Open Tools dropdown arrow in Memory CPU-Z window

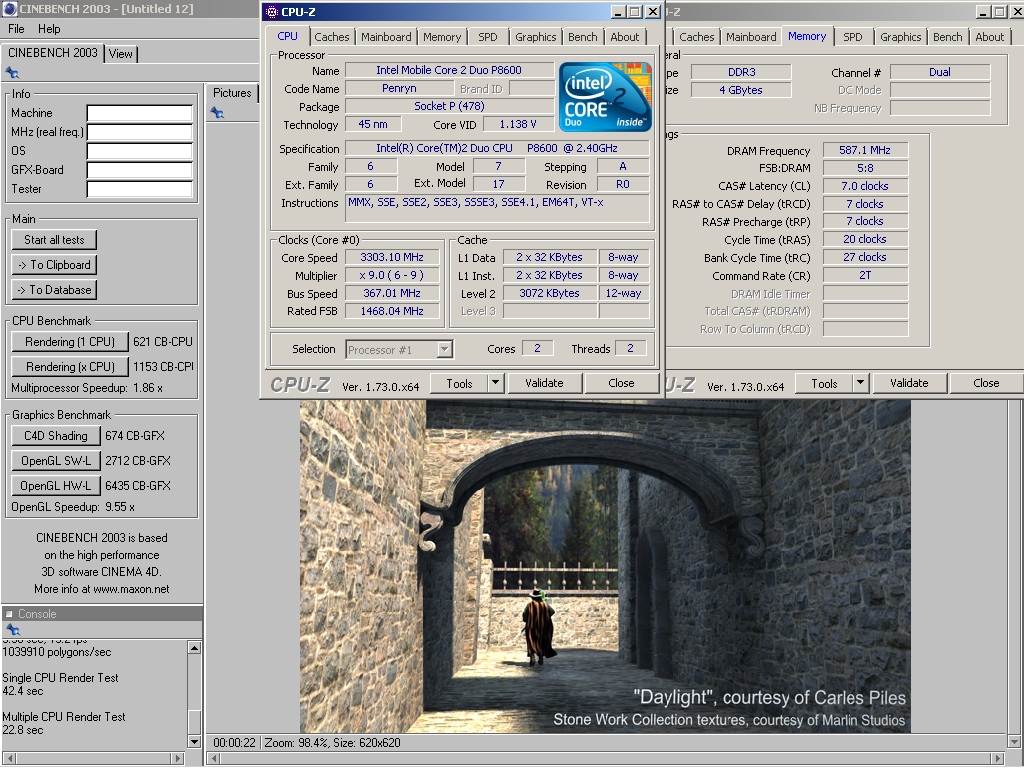(x=861, y=383)
